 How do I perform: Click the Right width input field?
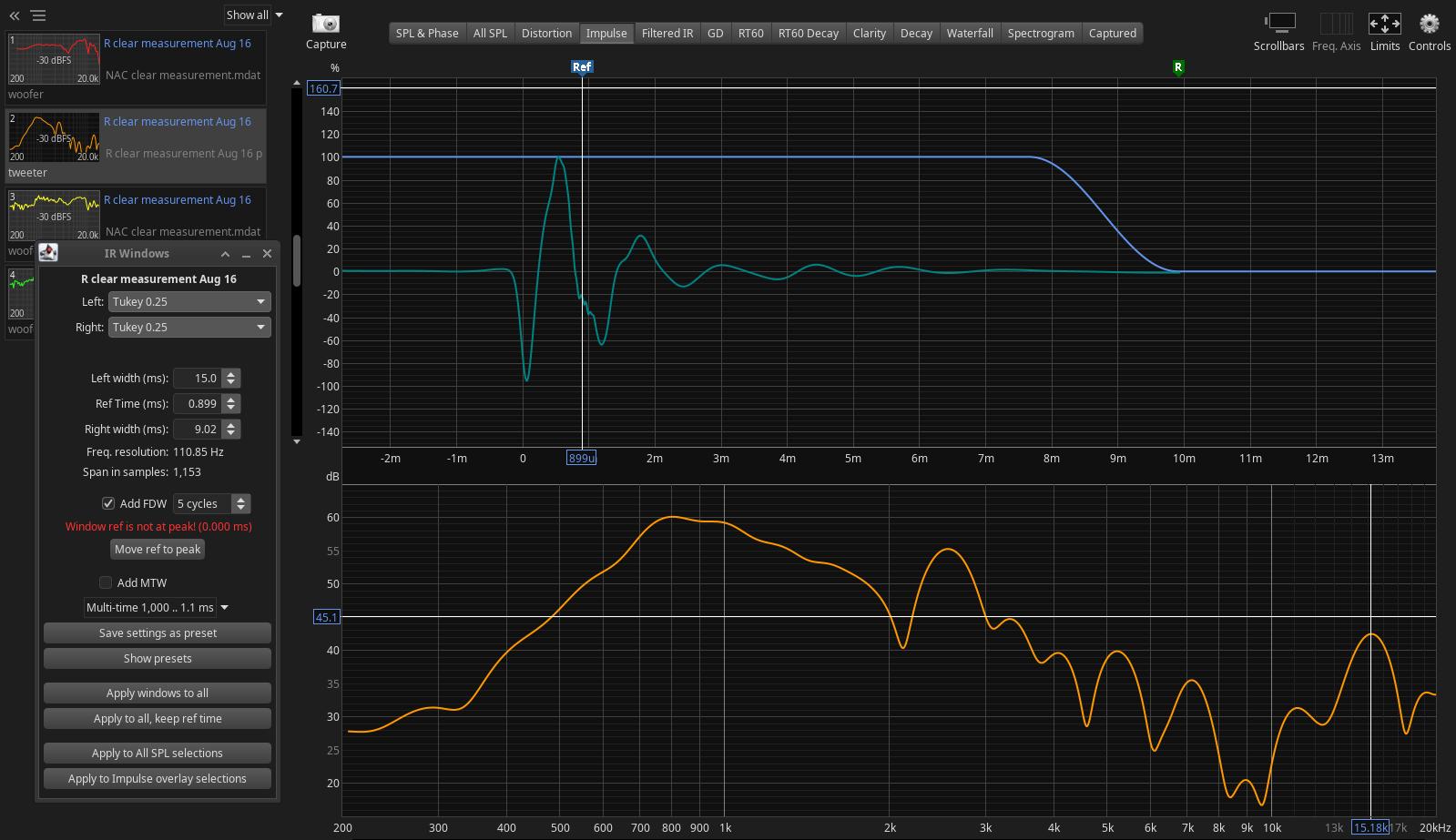pos(198,429)
